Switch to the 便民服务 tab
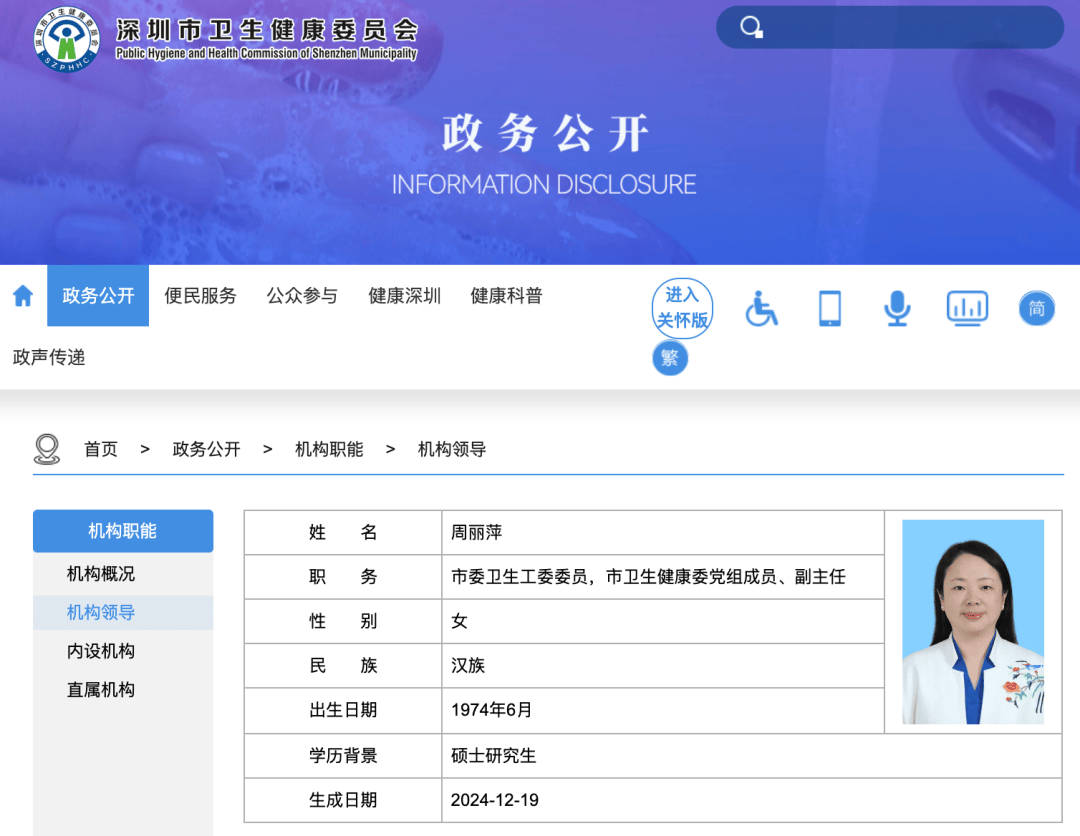Image resolution: width=1080 pixels, height=836 pixels. coord(201,296)
